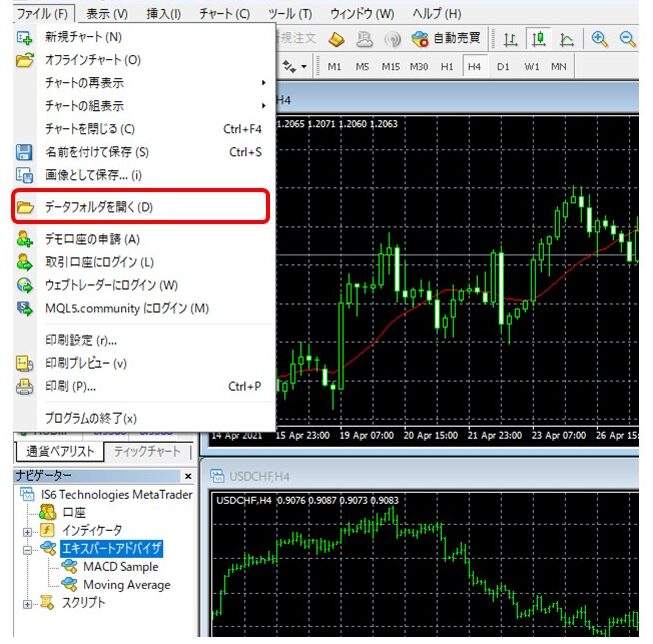
Task: Switch chart to bar chart icon
Action: tap(510, 39)
